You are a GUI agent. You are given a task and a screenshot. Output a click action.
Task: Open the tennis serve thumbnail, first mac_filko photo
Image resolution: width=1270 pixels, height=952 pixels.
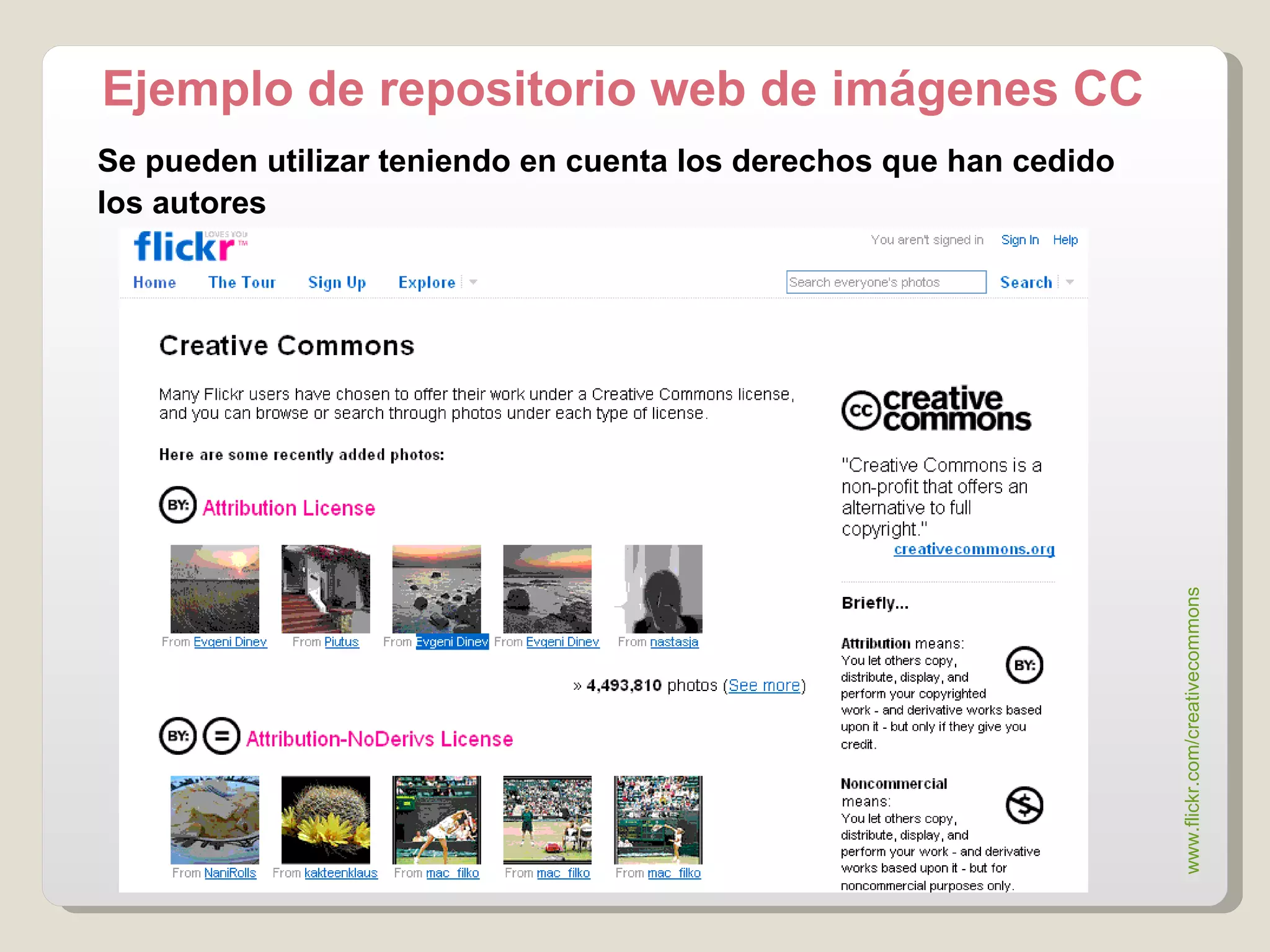437,820
